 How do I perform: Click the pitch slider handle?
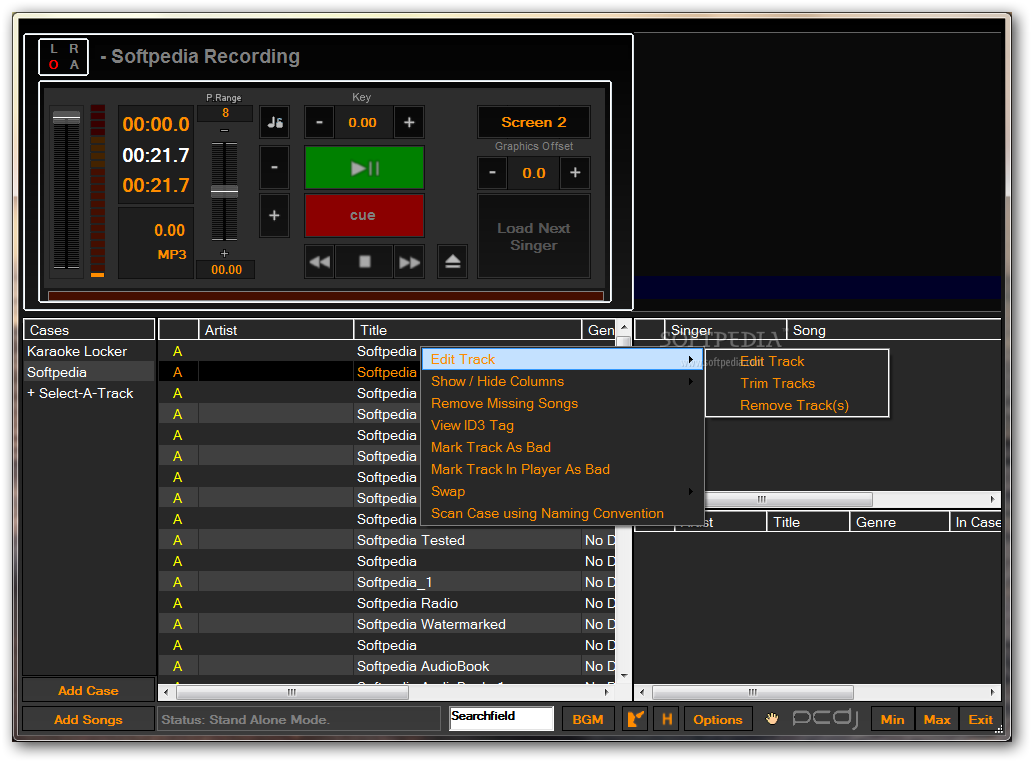click(224, 191)
